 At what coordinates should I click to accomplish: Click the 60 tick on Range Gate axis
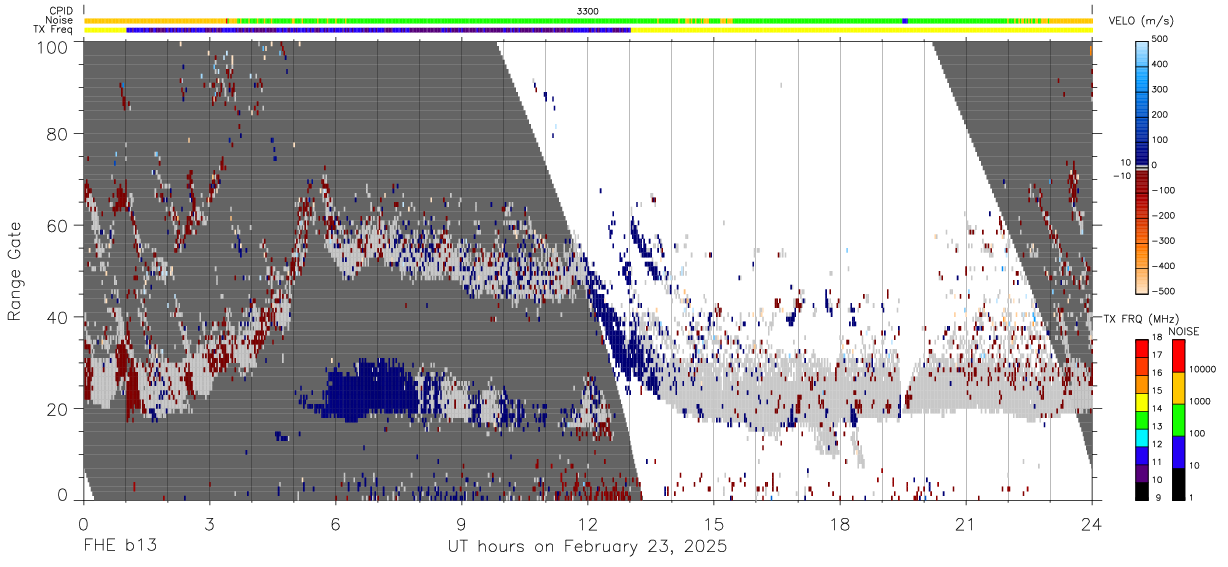(x=57, y=225)
